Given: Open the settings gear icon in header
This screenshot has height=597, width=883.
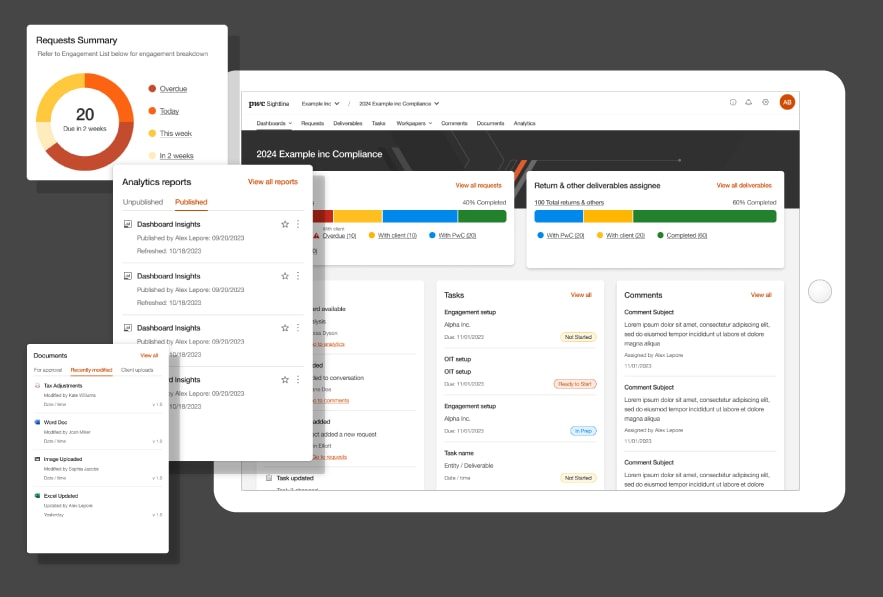Looking at the screenshot, I should click(765, 102).
